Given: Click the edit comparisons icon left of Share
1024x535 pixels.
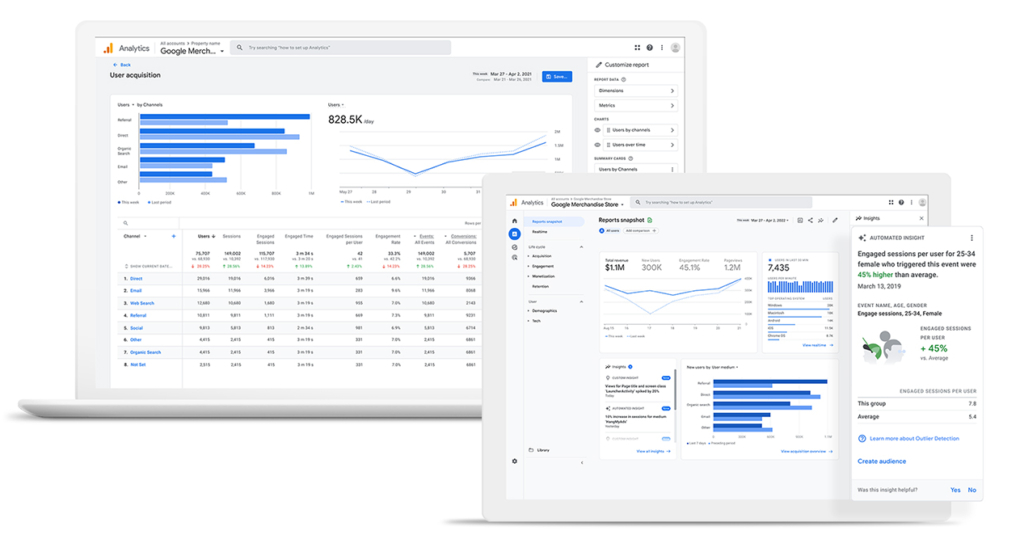Looking at the screenshot, I should coord(800,220).
